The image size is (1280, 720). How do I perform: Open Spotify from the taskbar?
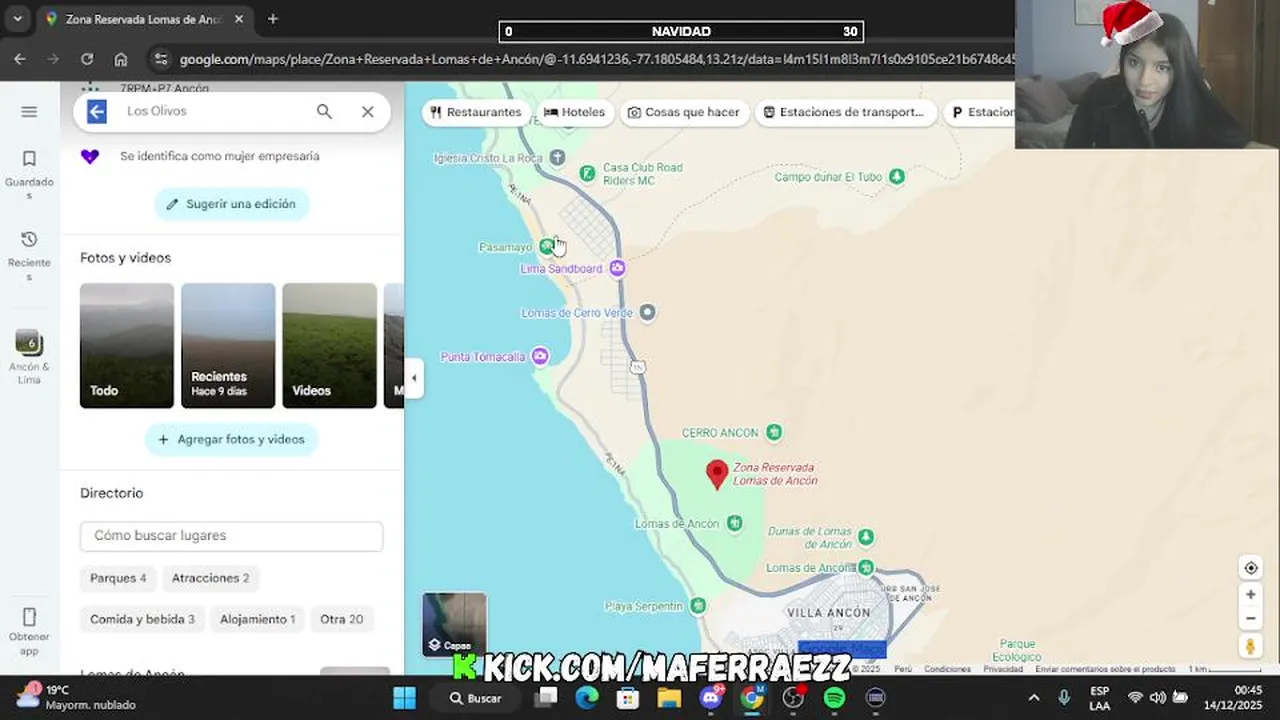(834, 698)
